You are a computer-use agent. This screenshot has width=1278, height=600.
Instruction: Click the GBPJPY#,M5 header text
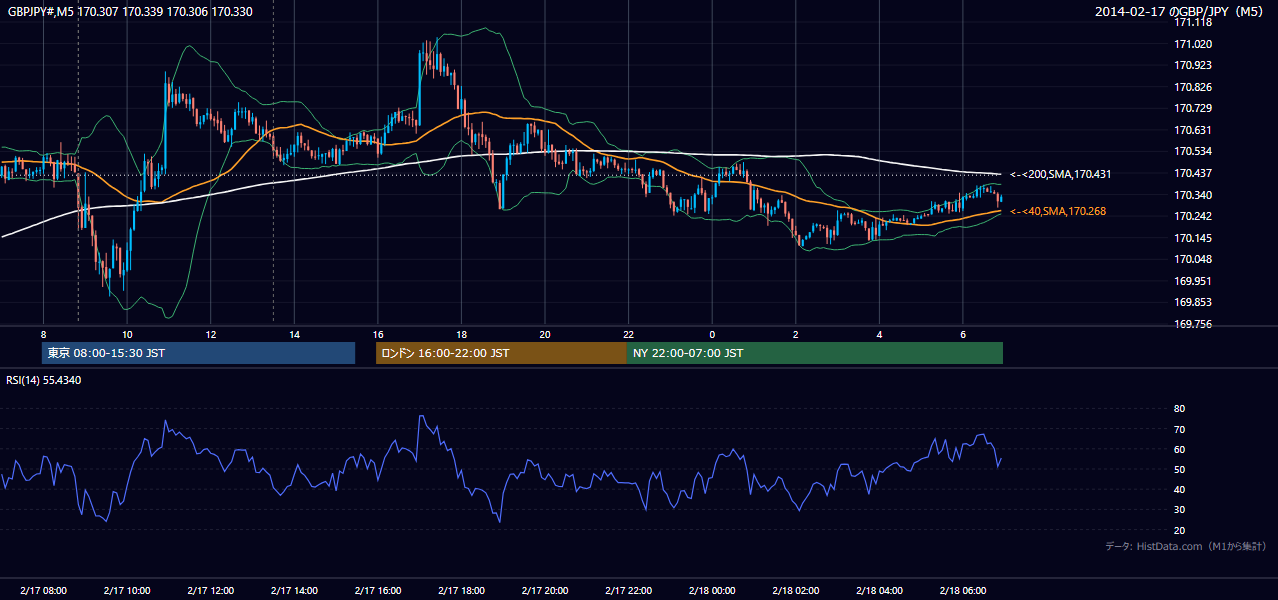(130, 12)
